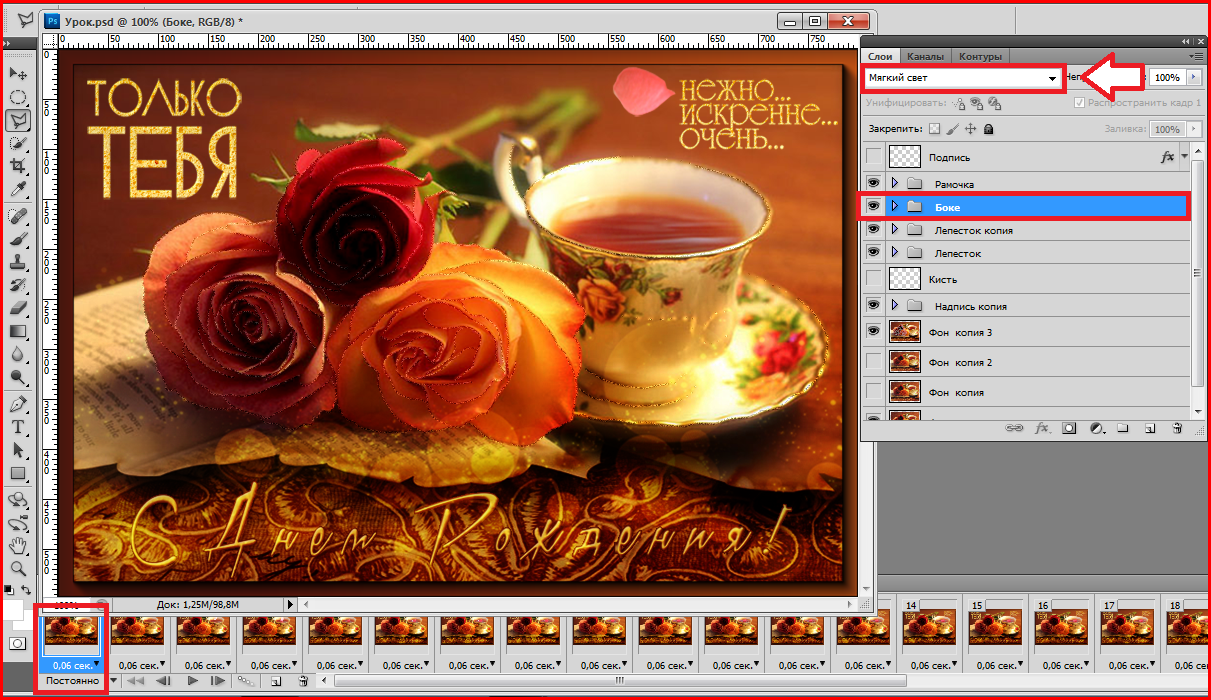Select the Horizontal Type tool

pyautogui.click(x=18, y=427)
